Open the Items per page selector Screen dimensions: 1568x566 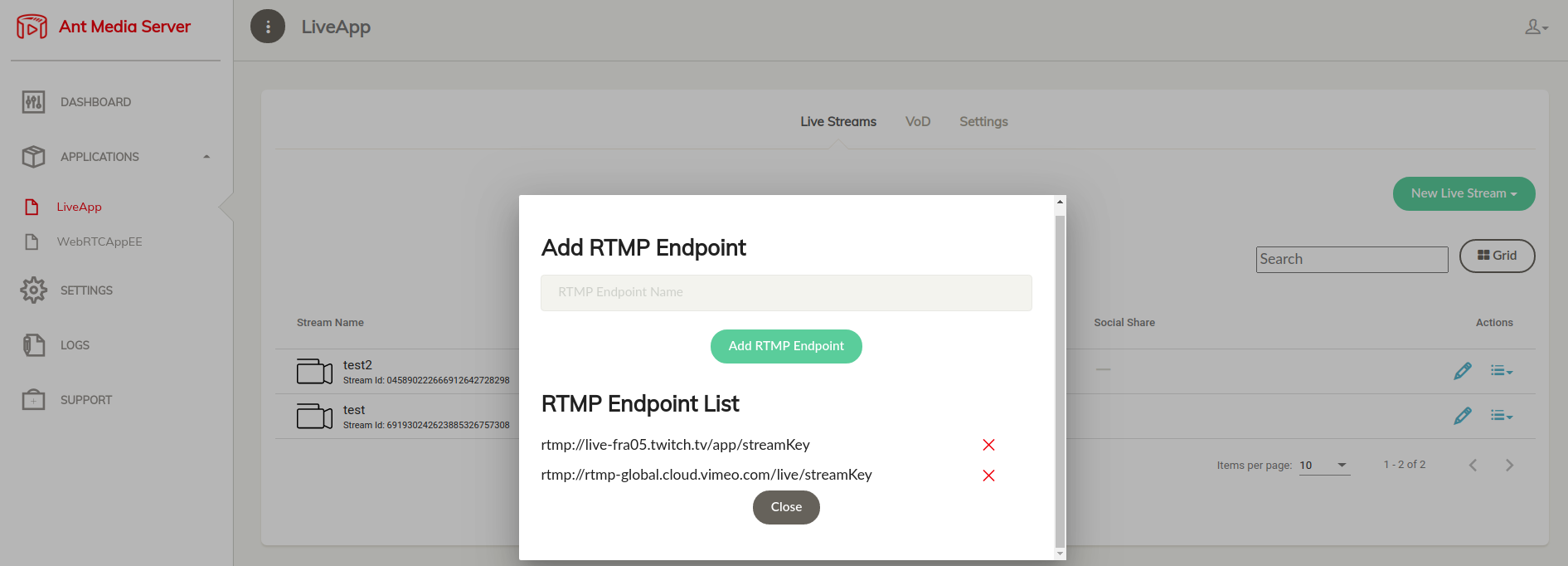1324,466
